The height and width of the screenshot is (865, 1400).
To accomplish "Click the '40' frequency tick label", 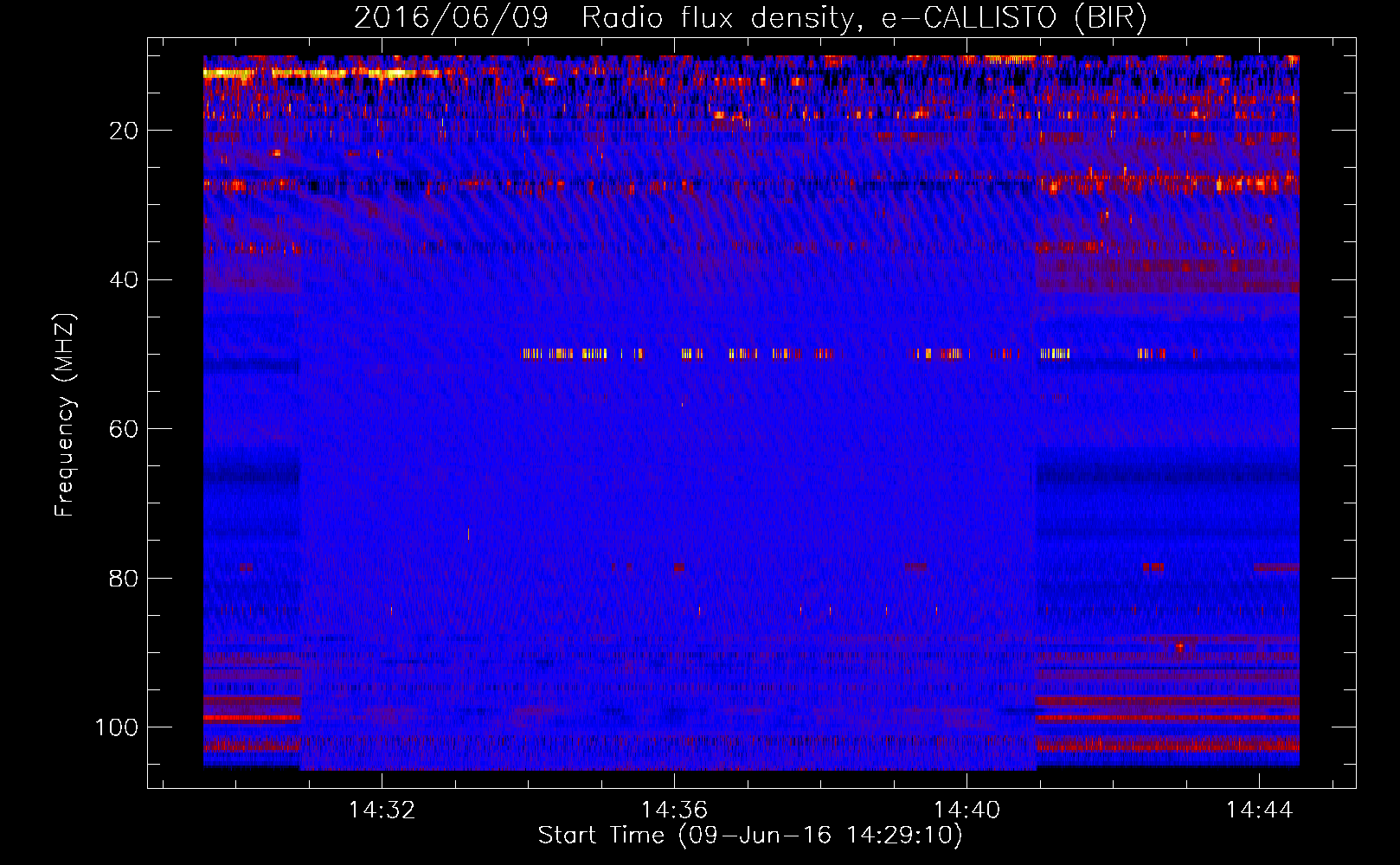I will click(124, 280).
